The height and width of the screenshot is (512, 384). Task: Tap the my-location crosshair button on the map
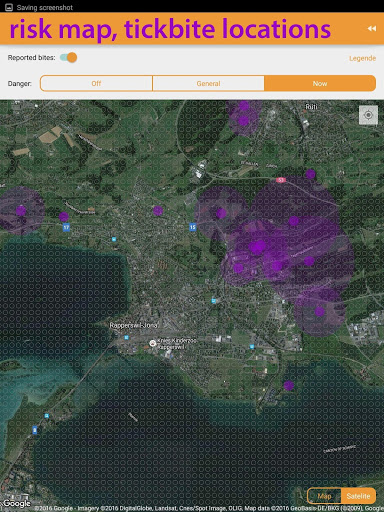(368, 115)
